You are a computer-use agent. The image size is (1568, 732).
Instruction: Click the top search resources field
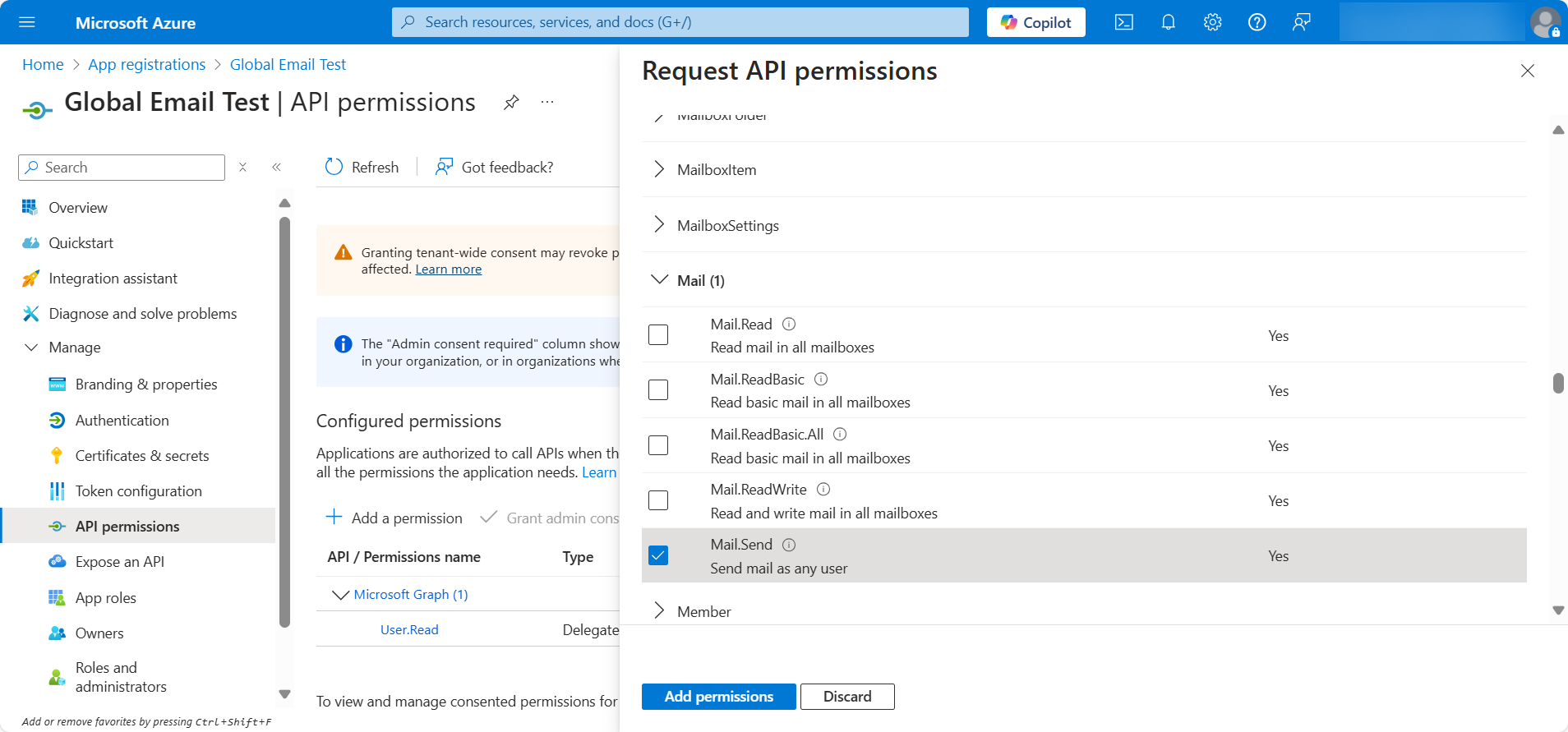680,22
